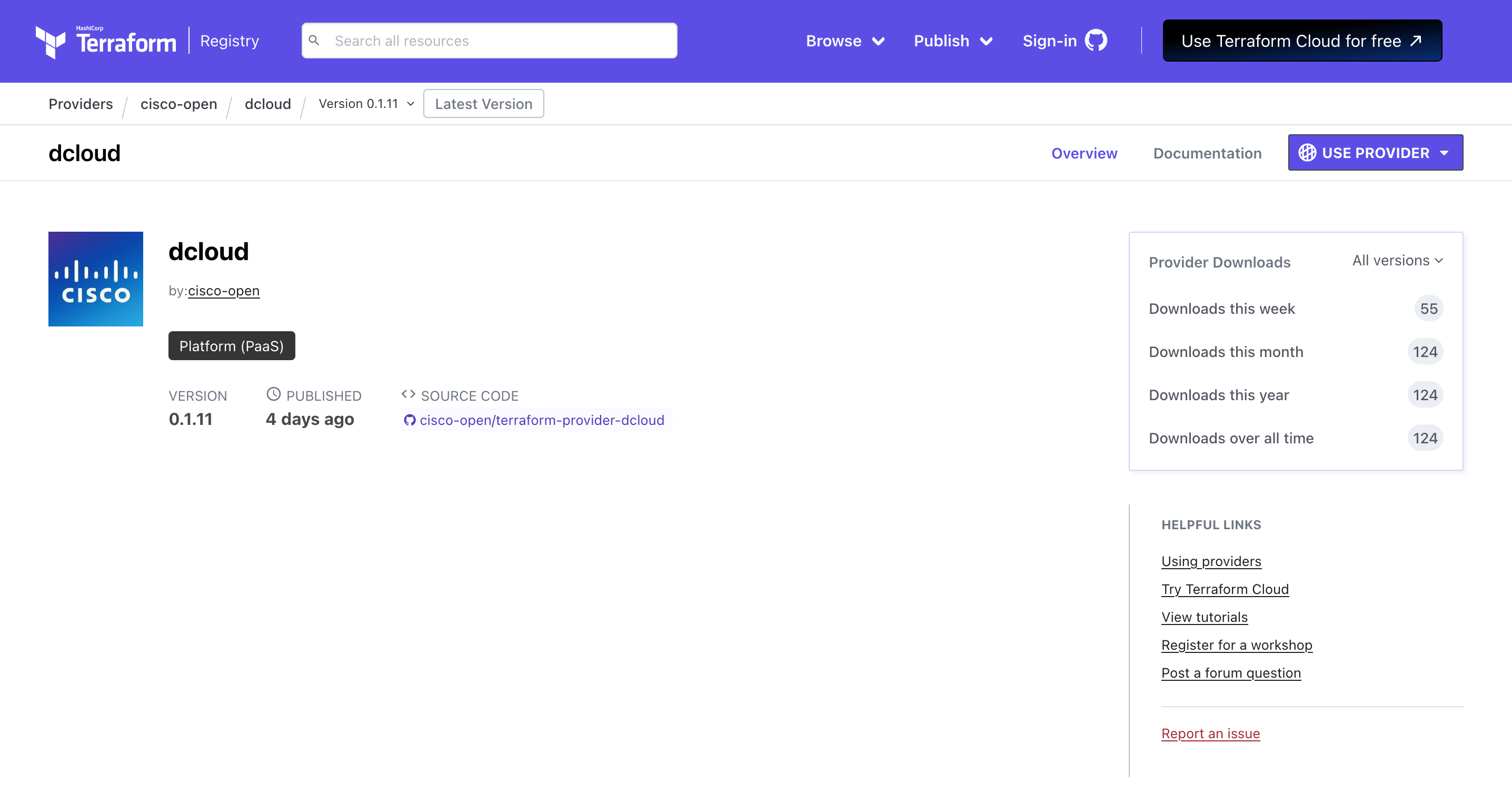
Task: Go to Providers breadcrumb
Action: [x=81, y=104]
